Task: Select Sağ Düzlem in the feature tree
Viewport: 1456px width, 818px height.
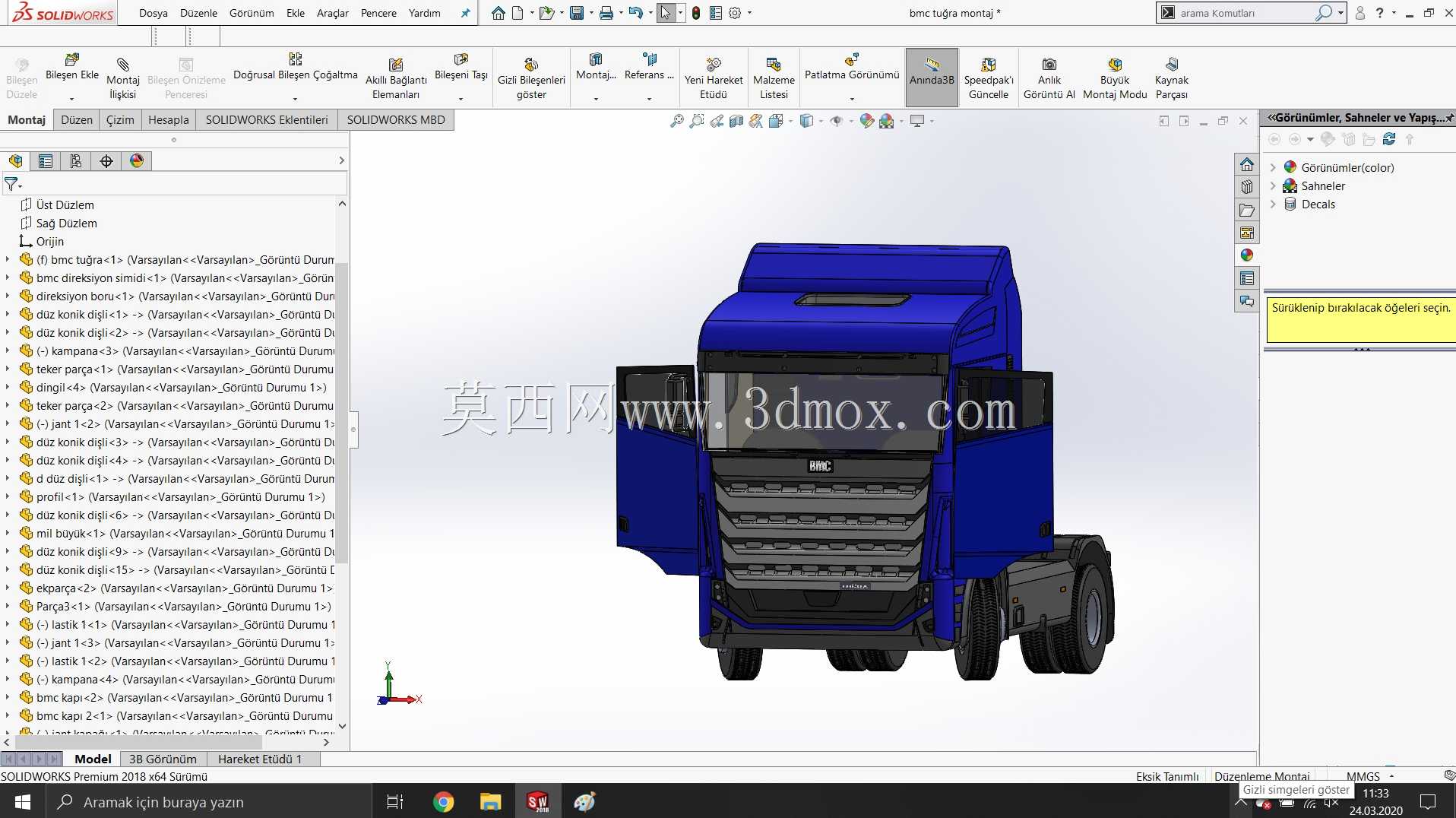Action: 67,224
